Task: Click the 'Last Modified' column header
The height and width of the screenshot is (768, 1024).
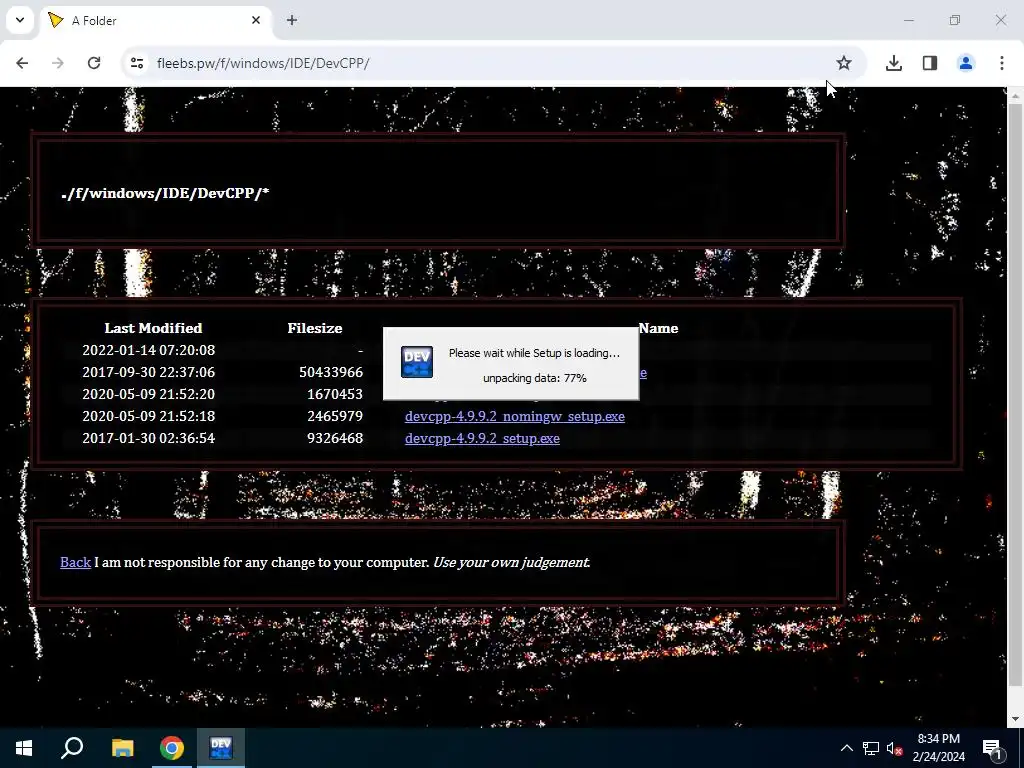Action: pyautogui.click(x=153, y=328)
